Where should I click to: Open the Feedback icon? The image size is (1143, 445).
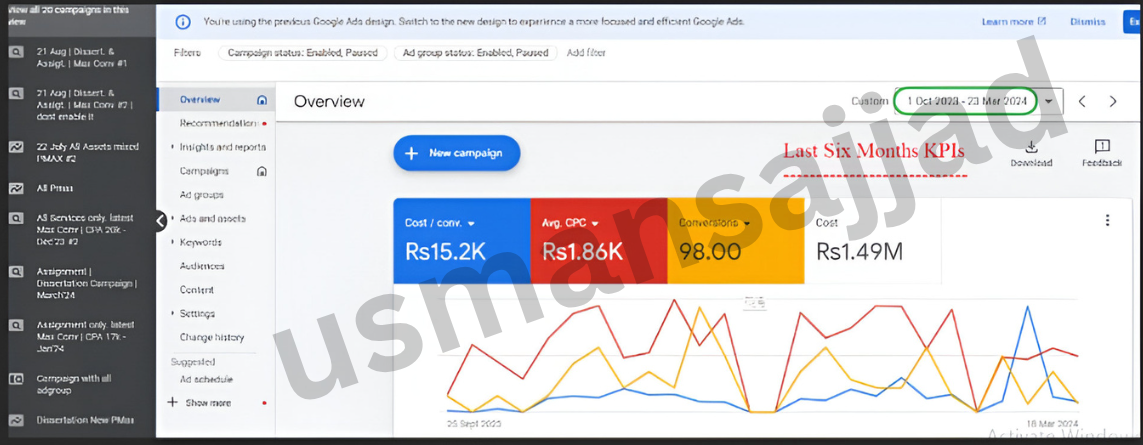(x=1102, y=147)
